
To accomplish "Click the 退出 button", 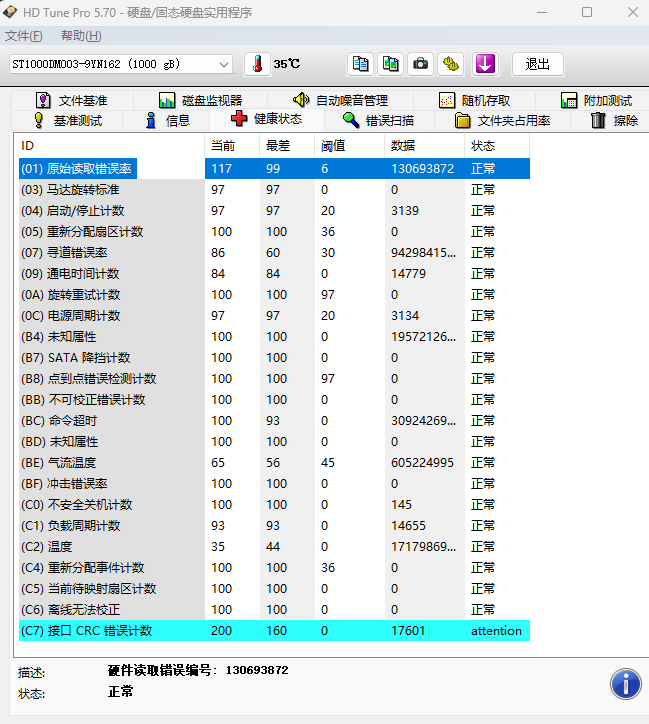I will [538, 64].
